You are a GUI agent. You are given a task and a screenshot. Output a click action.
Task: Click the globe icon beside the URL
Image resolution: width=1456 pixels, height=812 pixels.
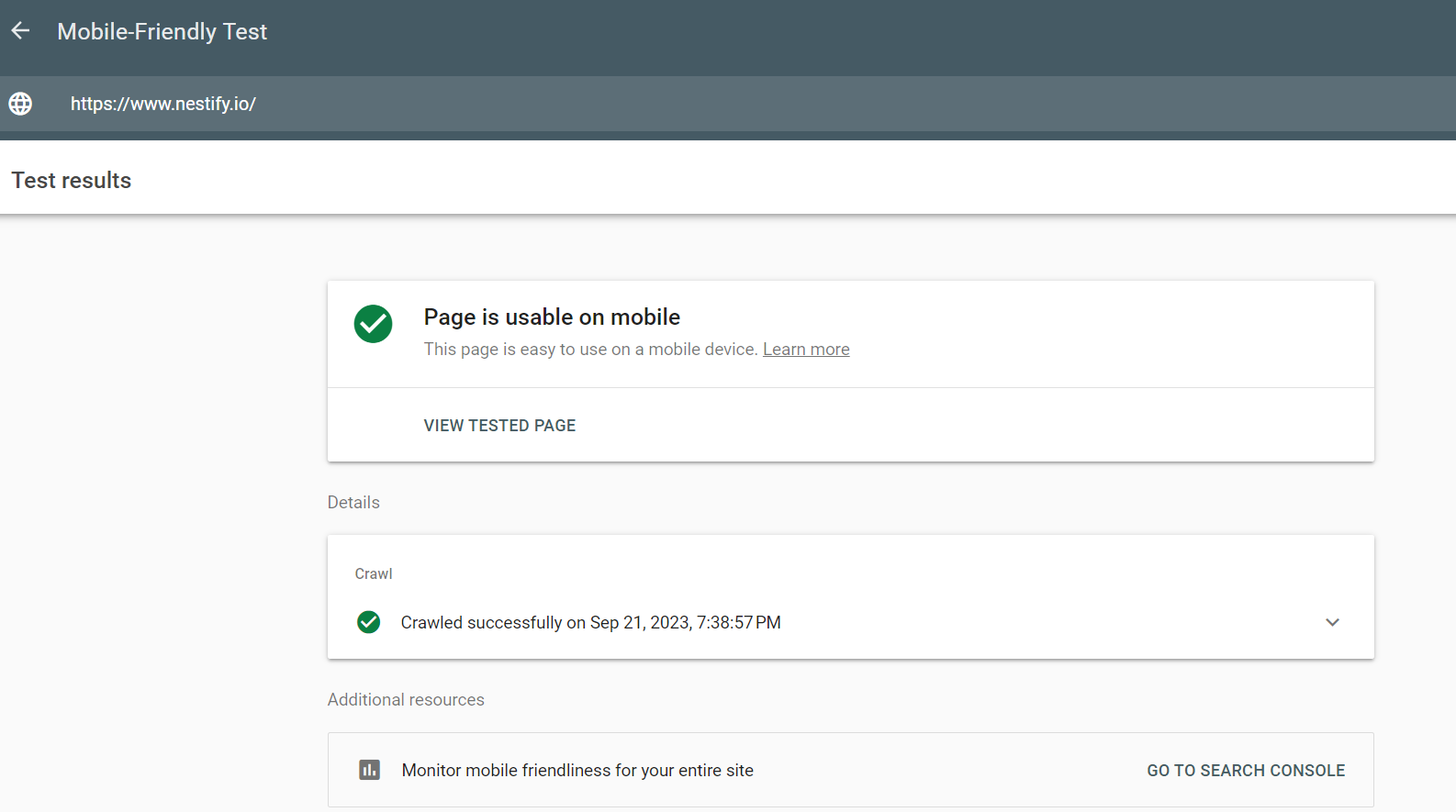(20, 104)
